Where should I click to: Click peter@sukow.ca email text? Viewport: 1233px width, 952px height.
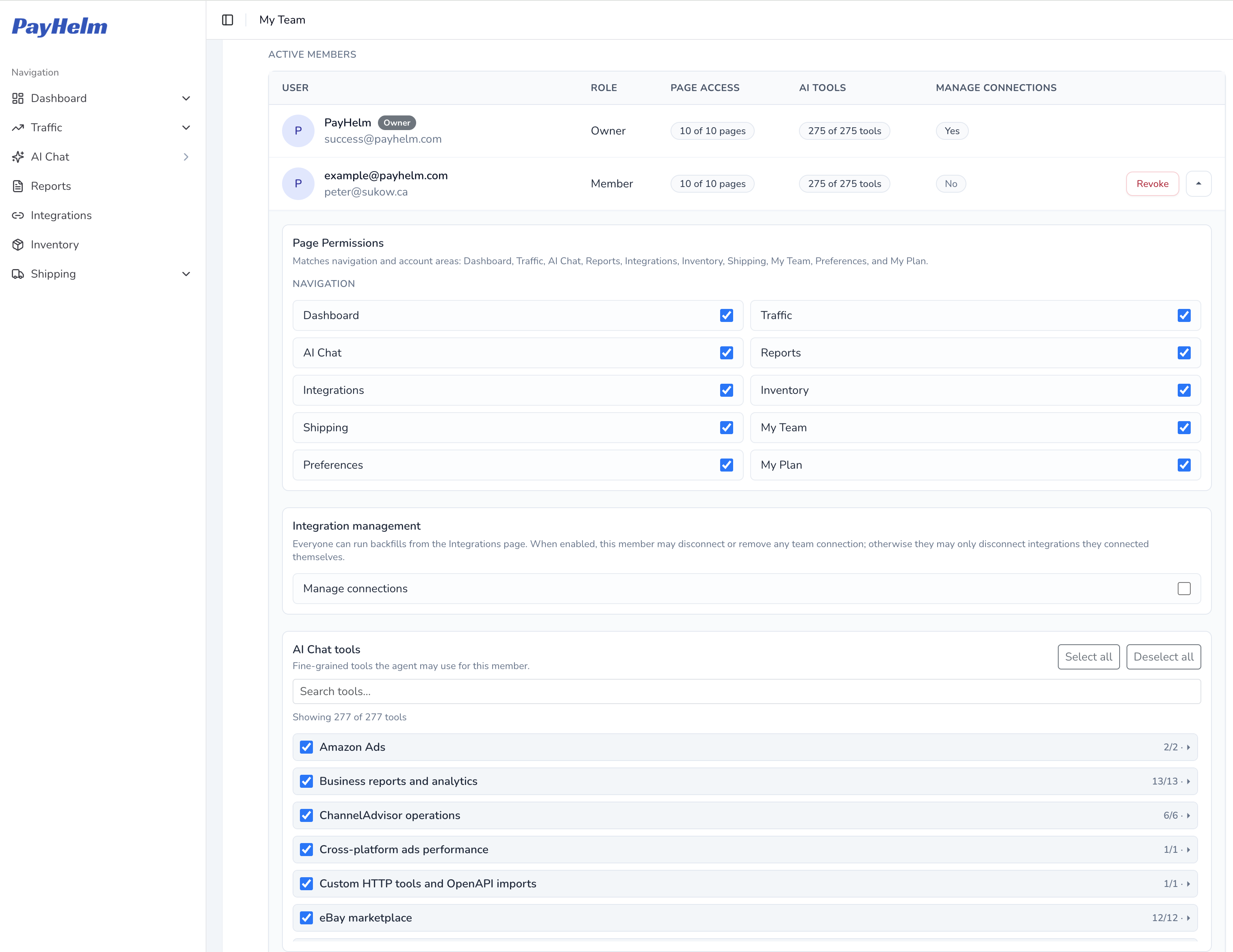(366, 192)
